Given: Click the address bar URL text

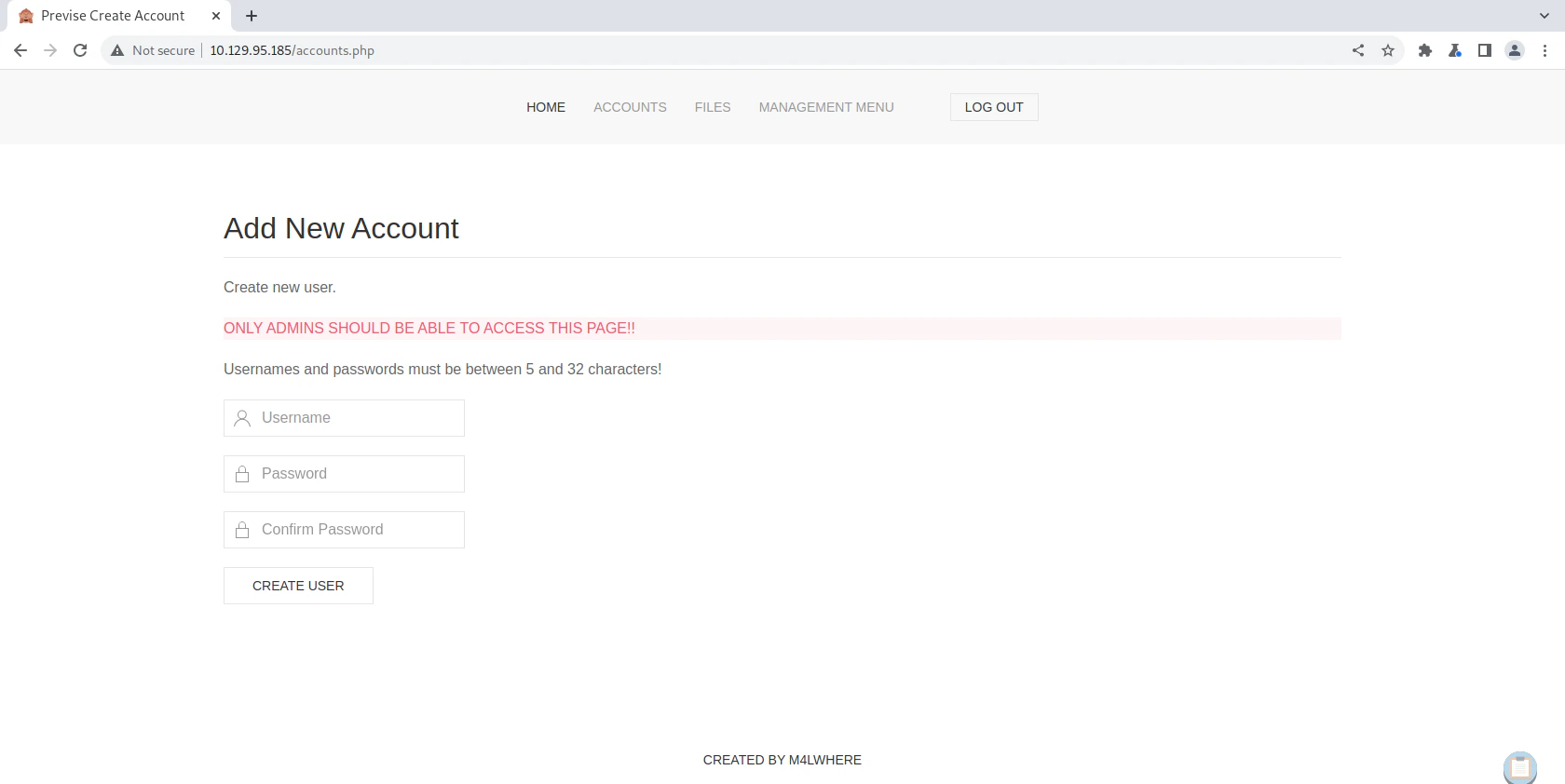Looking at the screenshot, I should [292, 50].
